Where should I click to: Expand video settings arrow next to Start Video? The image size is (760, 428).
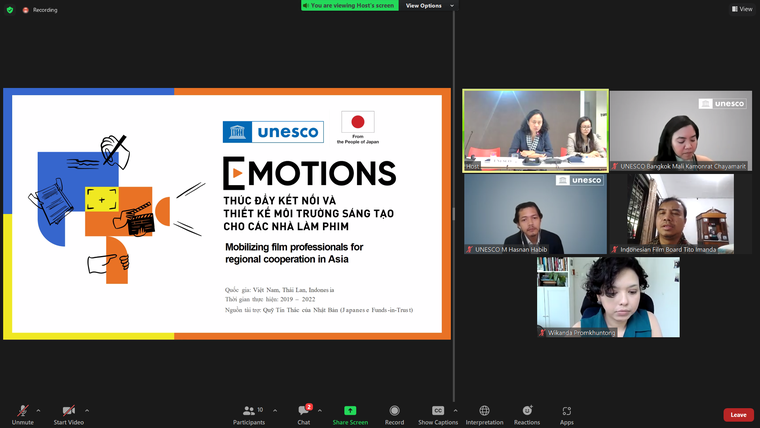point(87,410)
